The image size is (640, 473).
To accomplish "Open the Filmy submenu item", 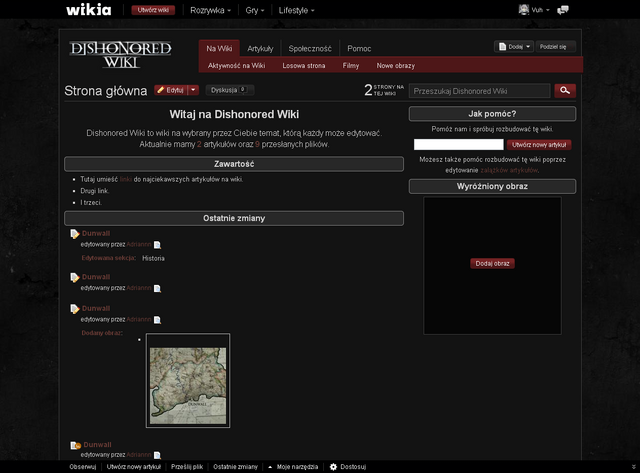I will pyautogui.click(x=351, y=66).
